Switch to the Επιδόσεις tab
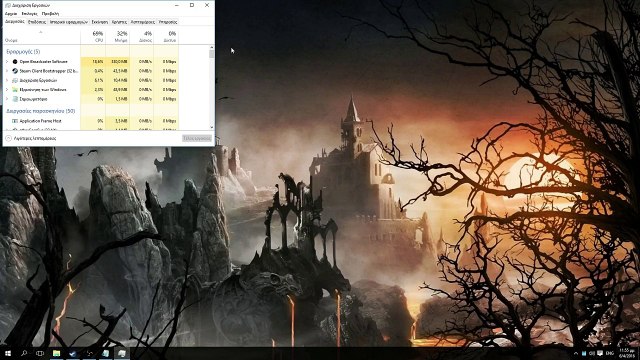 [37, 22]
